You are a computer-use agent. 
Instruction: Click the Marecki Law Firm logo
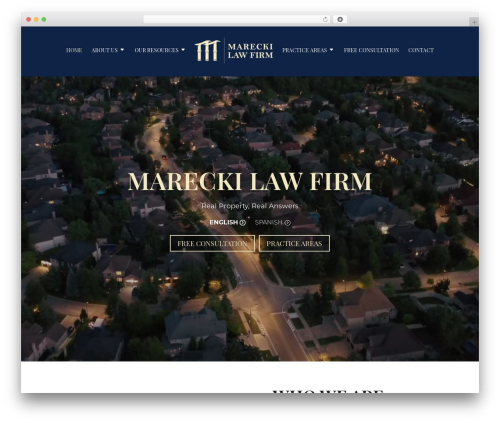point(234,50)
